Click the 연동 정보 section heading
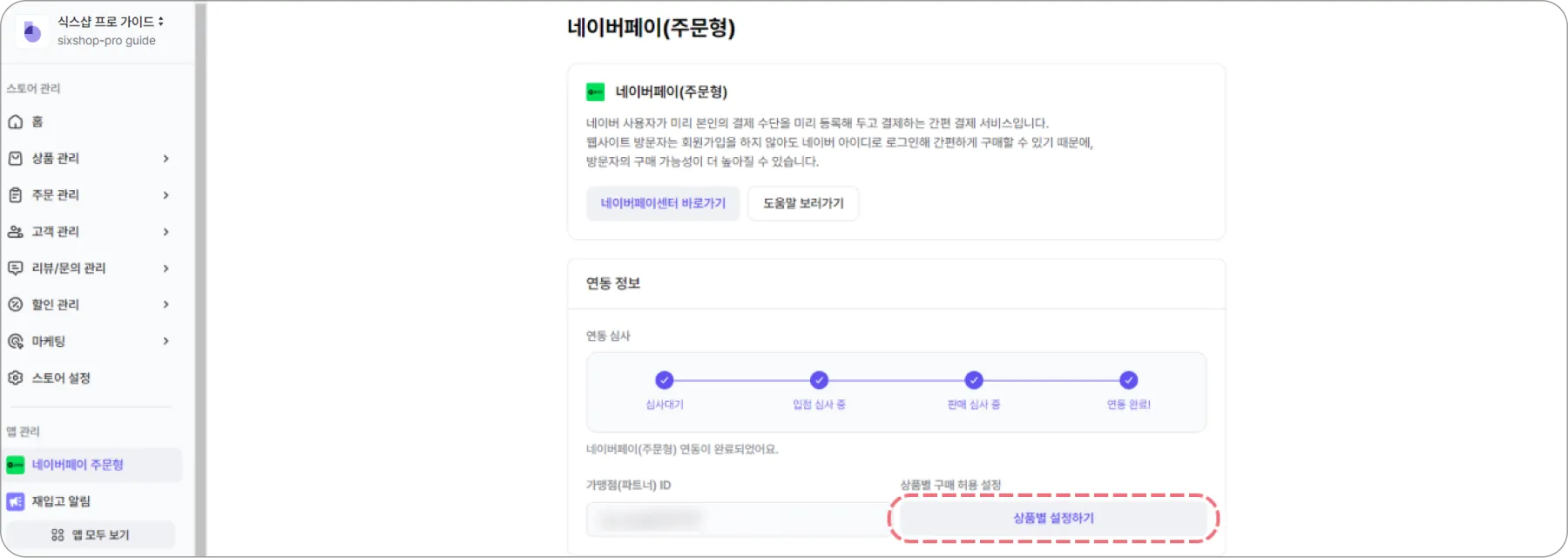1568x558 pixels. click(x=613, y=283)
